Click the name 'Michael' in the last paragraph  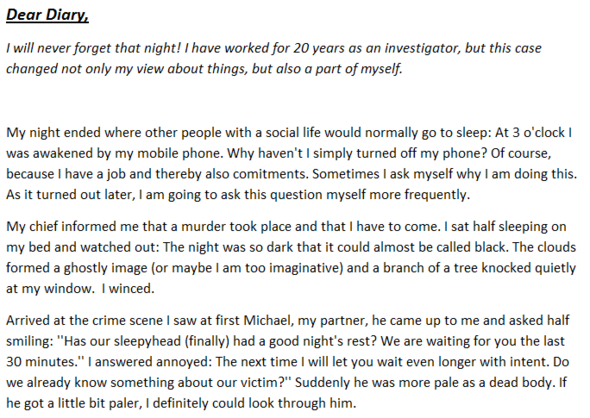pyautogui.click(x=267, y=320)
